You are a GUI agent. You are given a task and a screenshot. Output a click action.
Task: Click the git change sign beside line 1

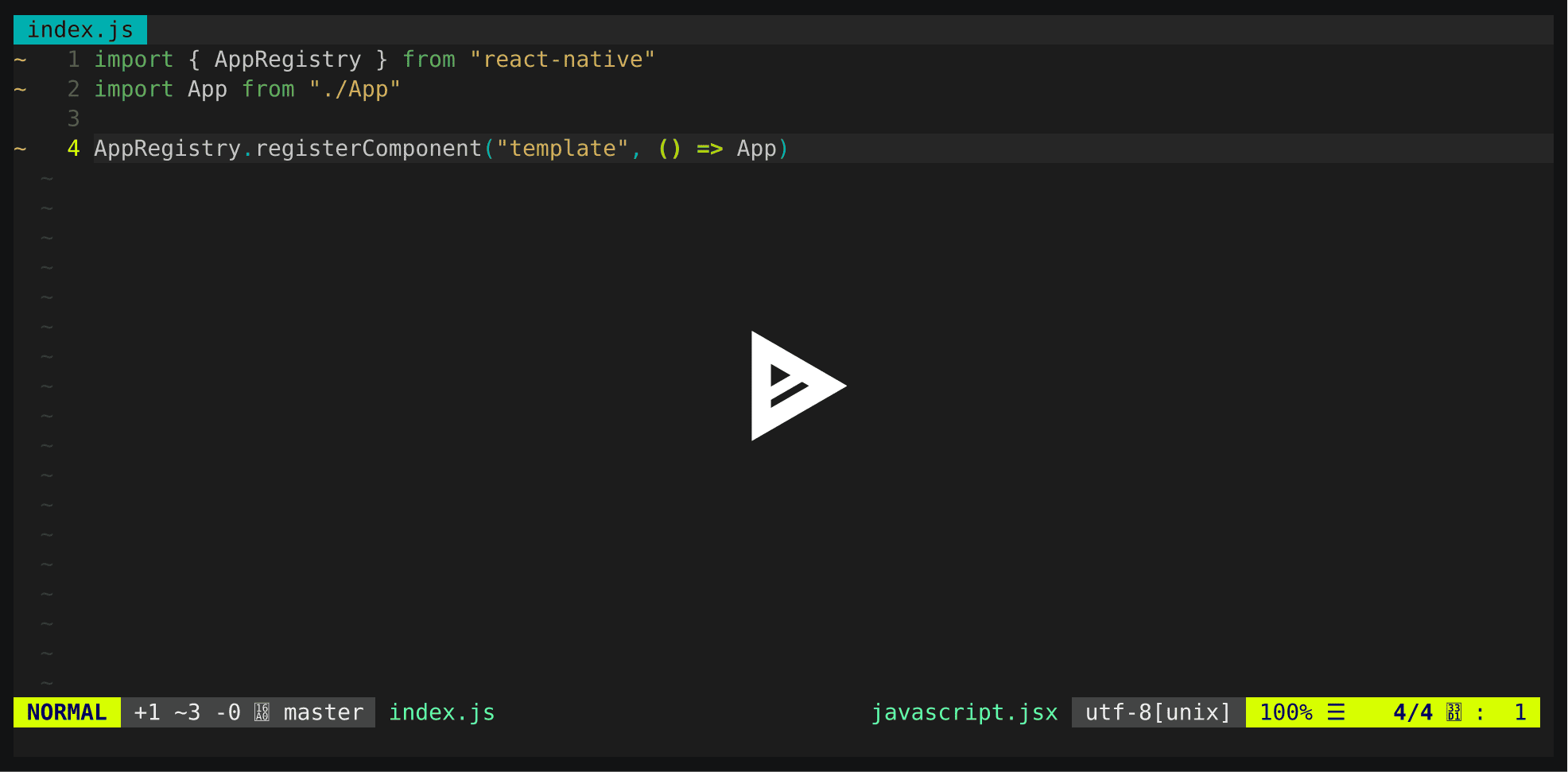[21, 60]
